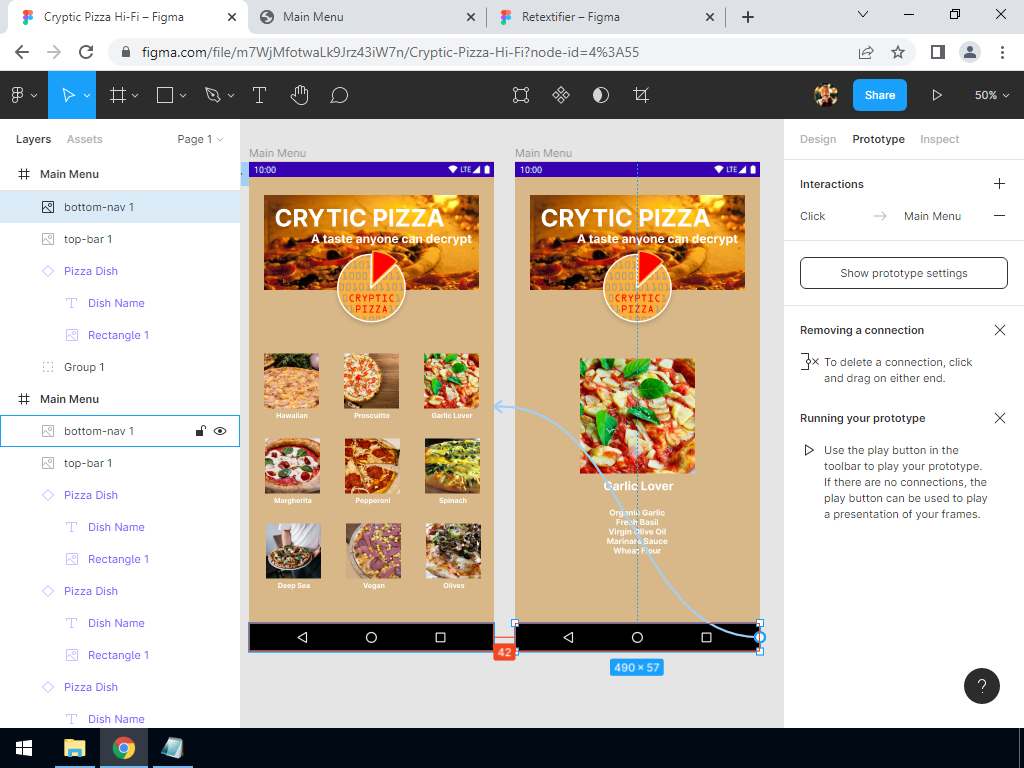Click the Edit object icon in toolbar
This screenshot has height=768, width=1024.
click(x=520, y=95)
